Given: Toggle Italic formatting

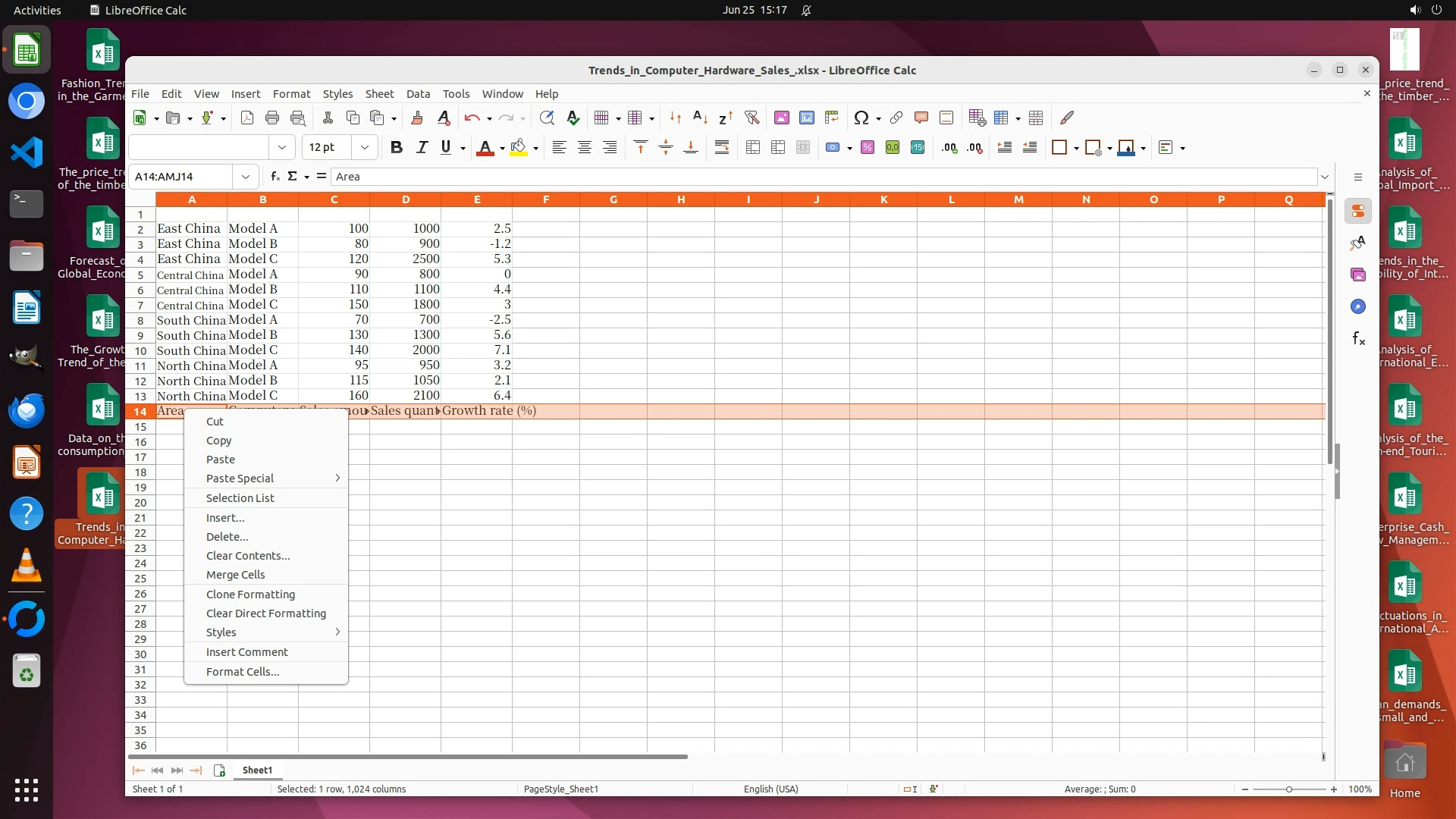Looking at the screenshot, I should 422,147.
